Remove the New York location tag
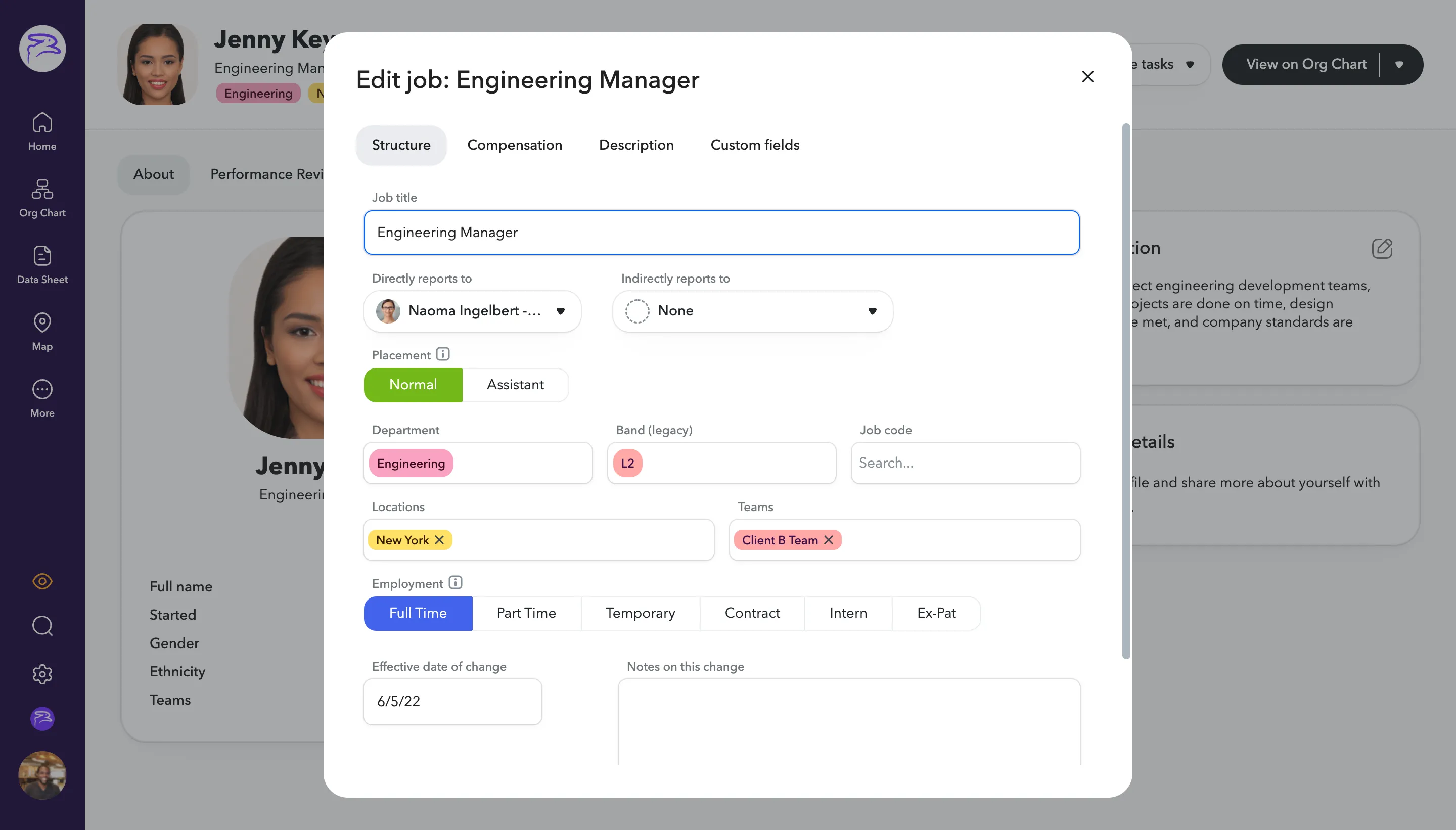The width and height of the screenshot is (1456, 830). tap(439, 539)
